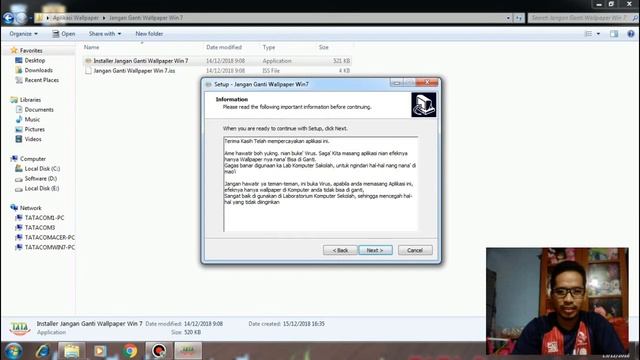The width and height of the screenshot is (640, 360).
Task: Open Documents library
Action: tap(39, 109)
